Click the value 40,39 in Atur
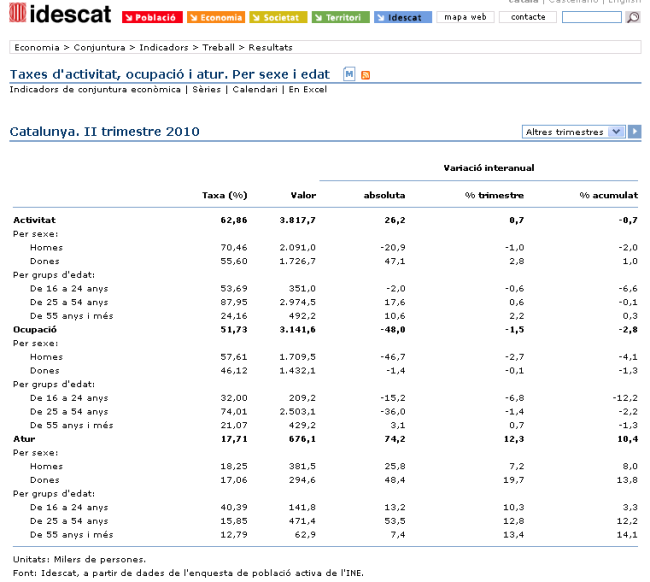Viewport: 650px width, 582px height. point(234,507)
